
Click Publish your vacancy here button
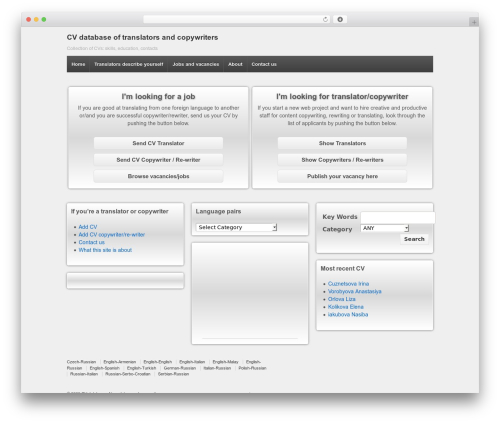pyautogui.click(x=342, y=176)
